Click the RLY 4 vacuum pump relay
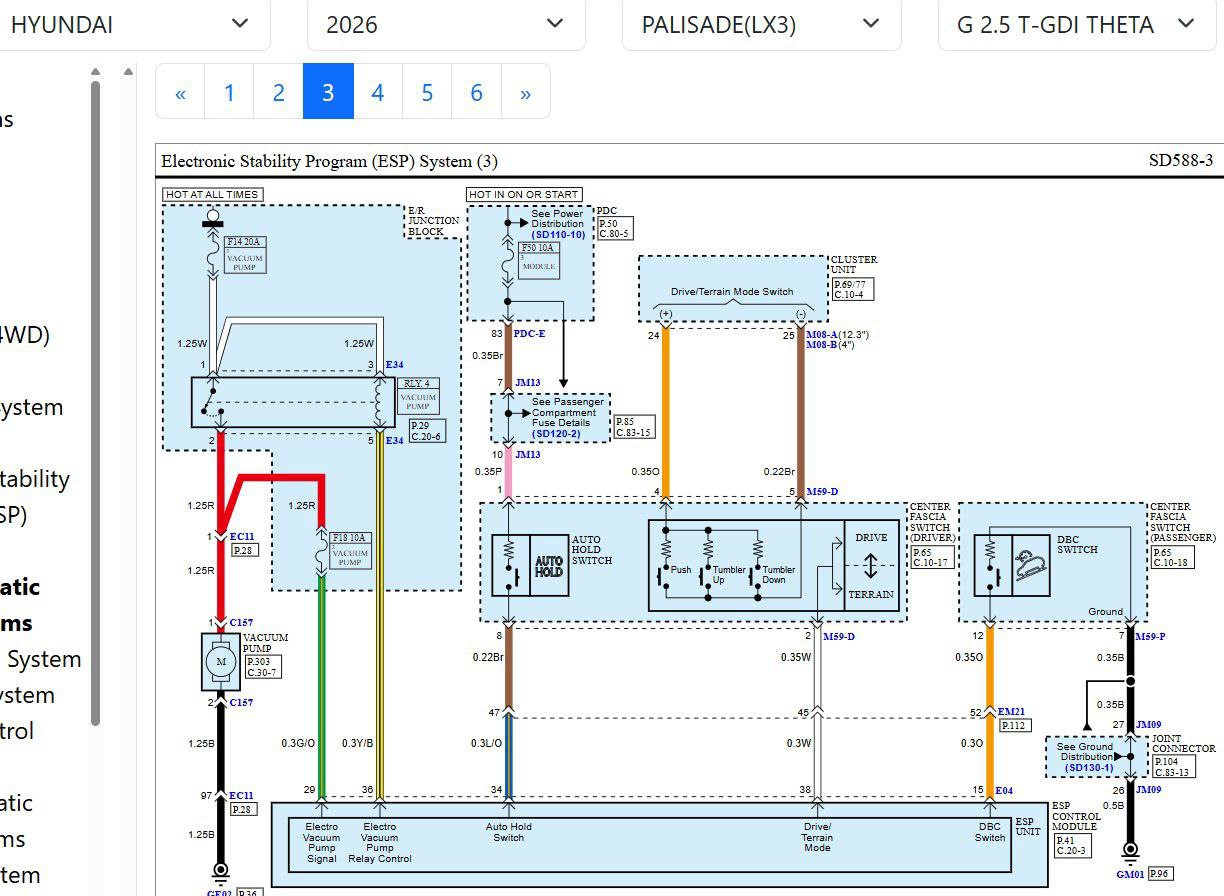The width and height of the screenshot is (1224, 896). [418, 395]
